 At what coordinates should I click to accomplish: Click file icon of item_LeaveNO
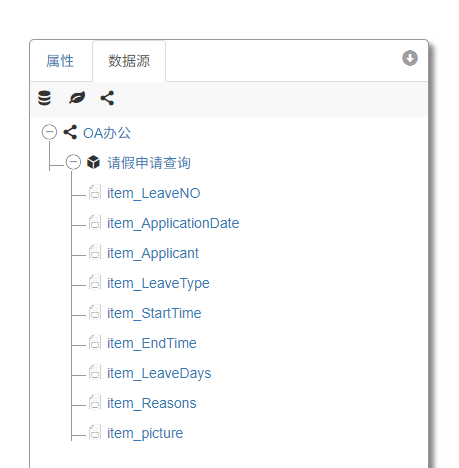[95, 193]
